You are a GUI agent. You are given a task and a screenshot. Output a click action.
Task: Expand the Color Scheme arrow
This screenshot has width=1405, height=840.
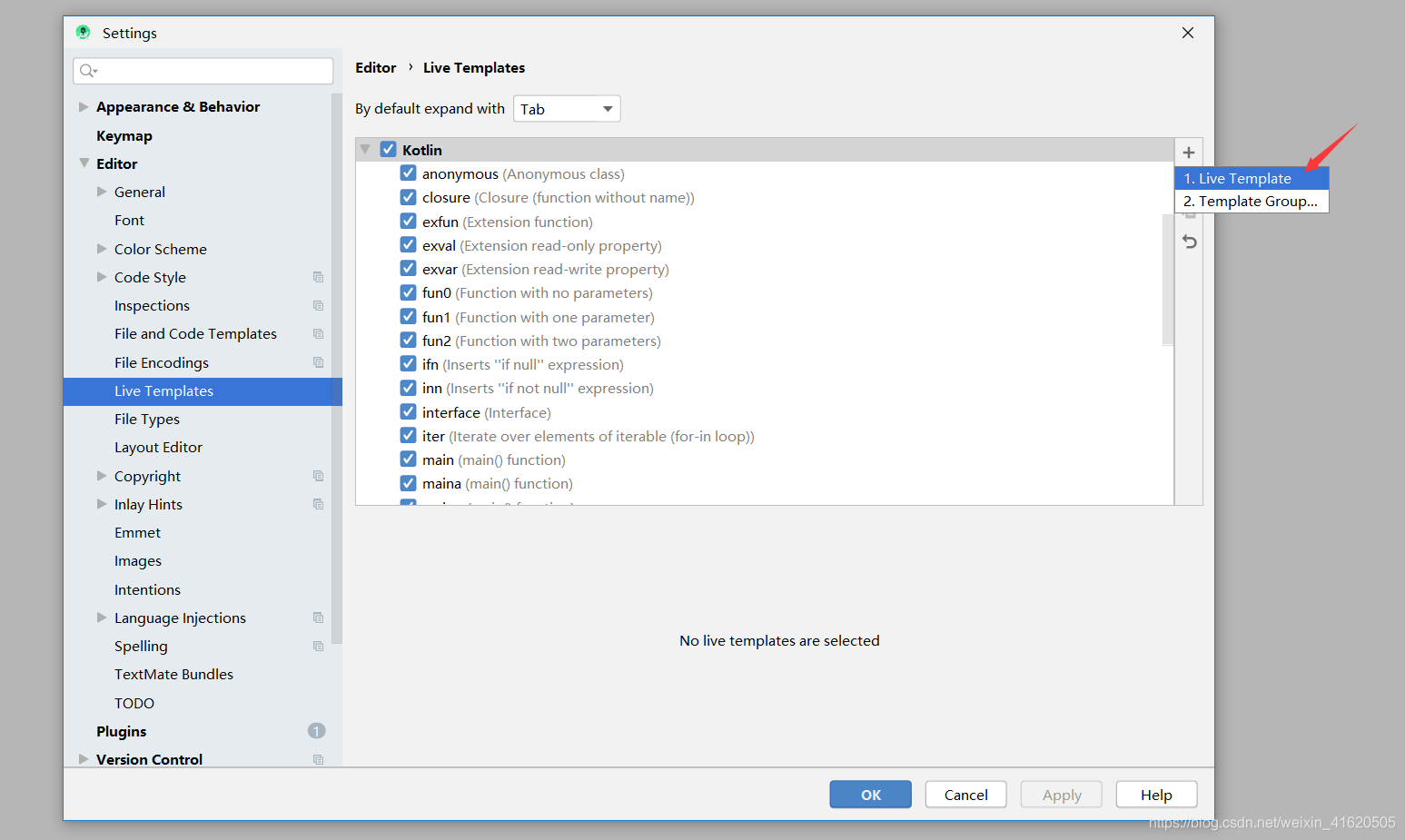tap(102, 249)
